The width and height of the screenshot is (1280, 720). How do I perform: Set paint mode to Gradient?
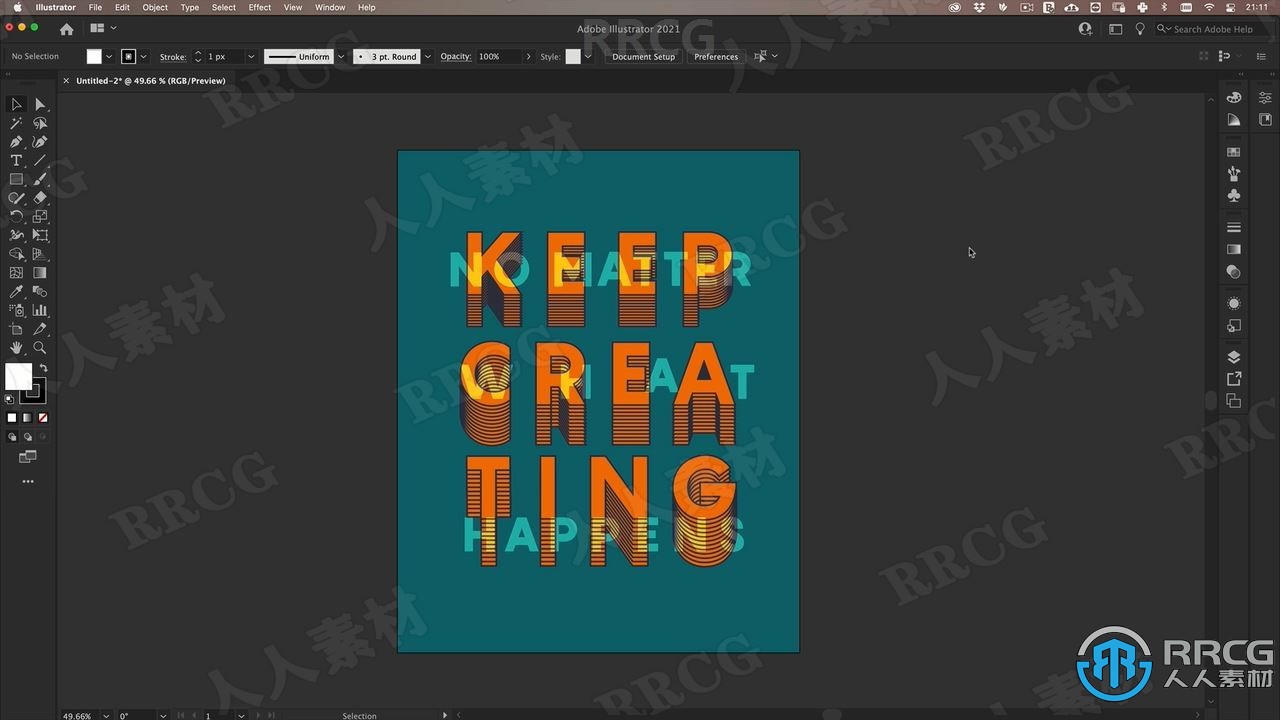click(x=27, y=418)
